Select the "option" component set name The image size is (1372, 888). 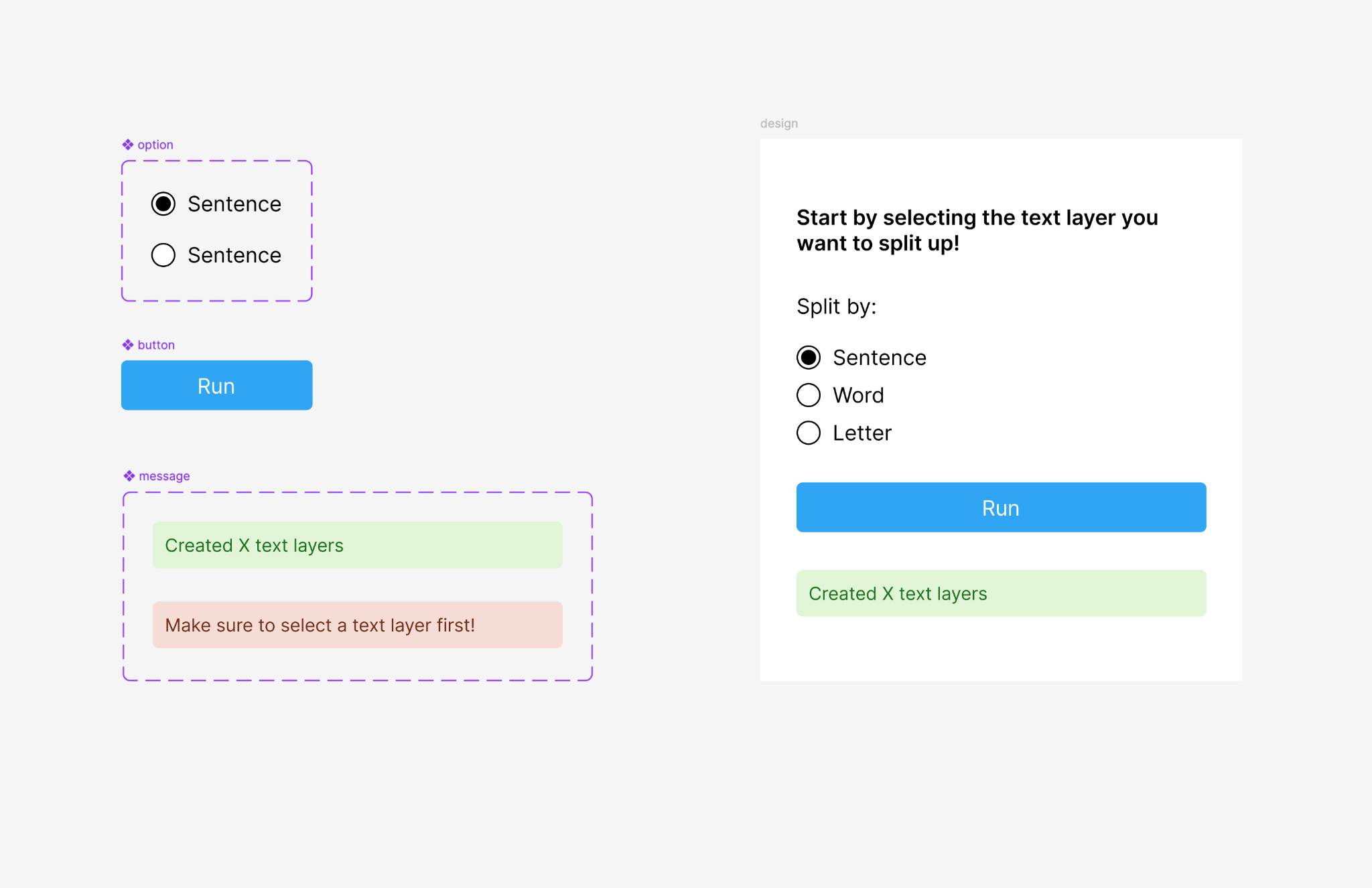pyautogui.click(x=155, y=145)
